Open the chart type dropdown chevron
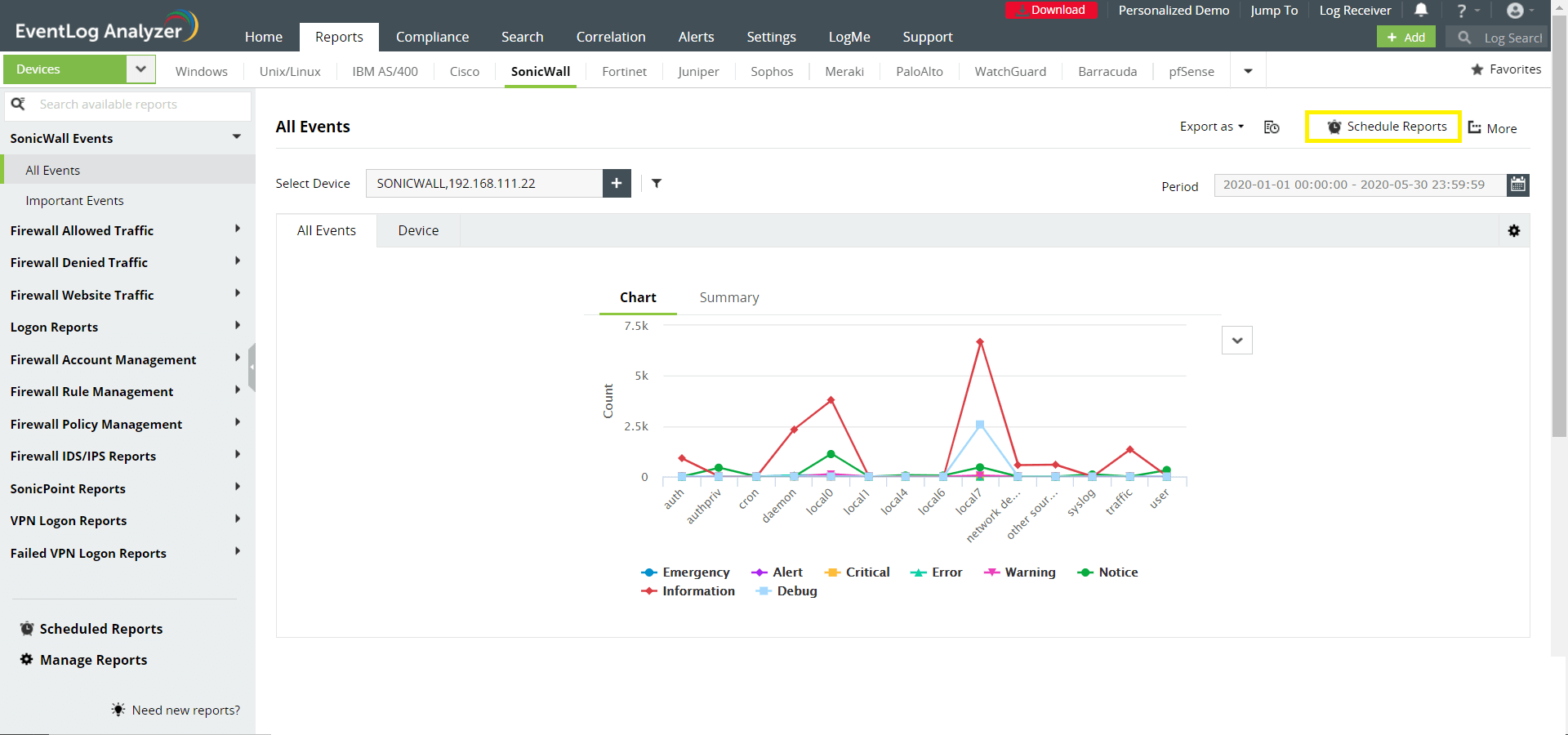 click(1237, 341)
